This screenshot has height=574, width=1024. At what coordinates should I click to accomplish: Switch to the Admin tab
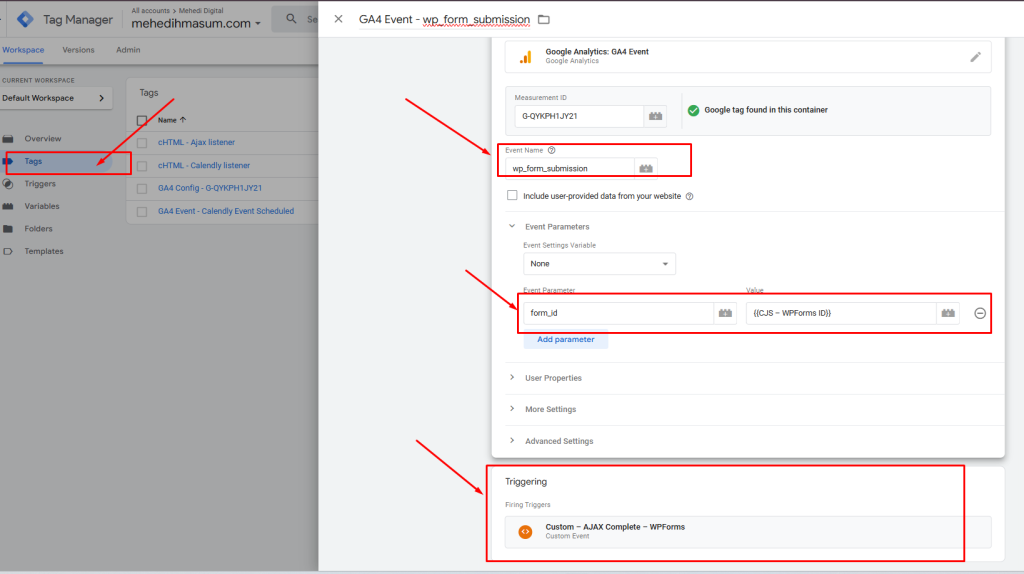pyautogui.click(x=128, y=50)
